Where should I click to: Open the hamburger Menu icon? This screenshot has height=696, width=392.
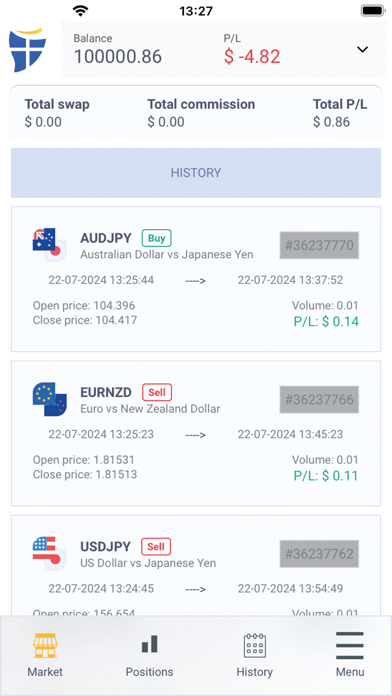point(350,645)
